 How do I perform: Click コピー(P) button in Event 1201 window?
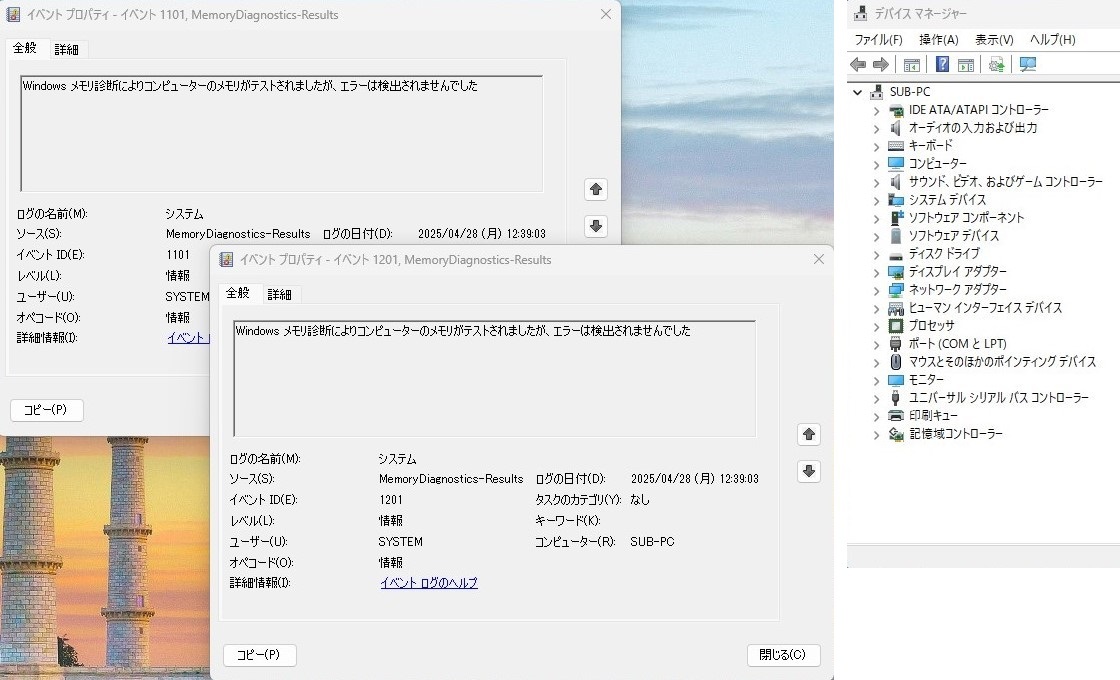click(x=259, y=655)
